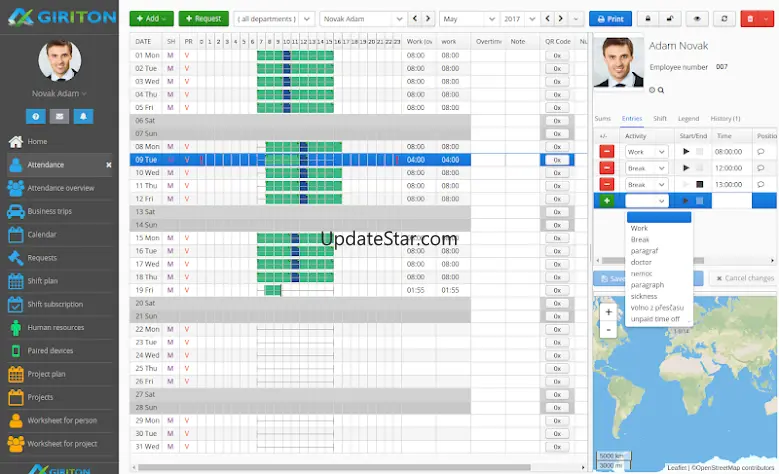The height and width of the screenshot is (474, 779).
Task: Click the horizontal scrollbar under attendance table
Action: click(x=334, y=467)
